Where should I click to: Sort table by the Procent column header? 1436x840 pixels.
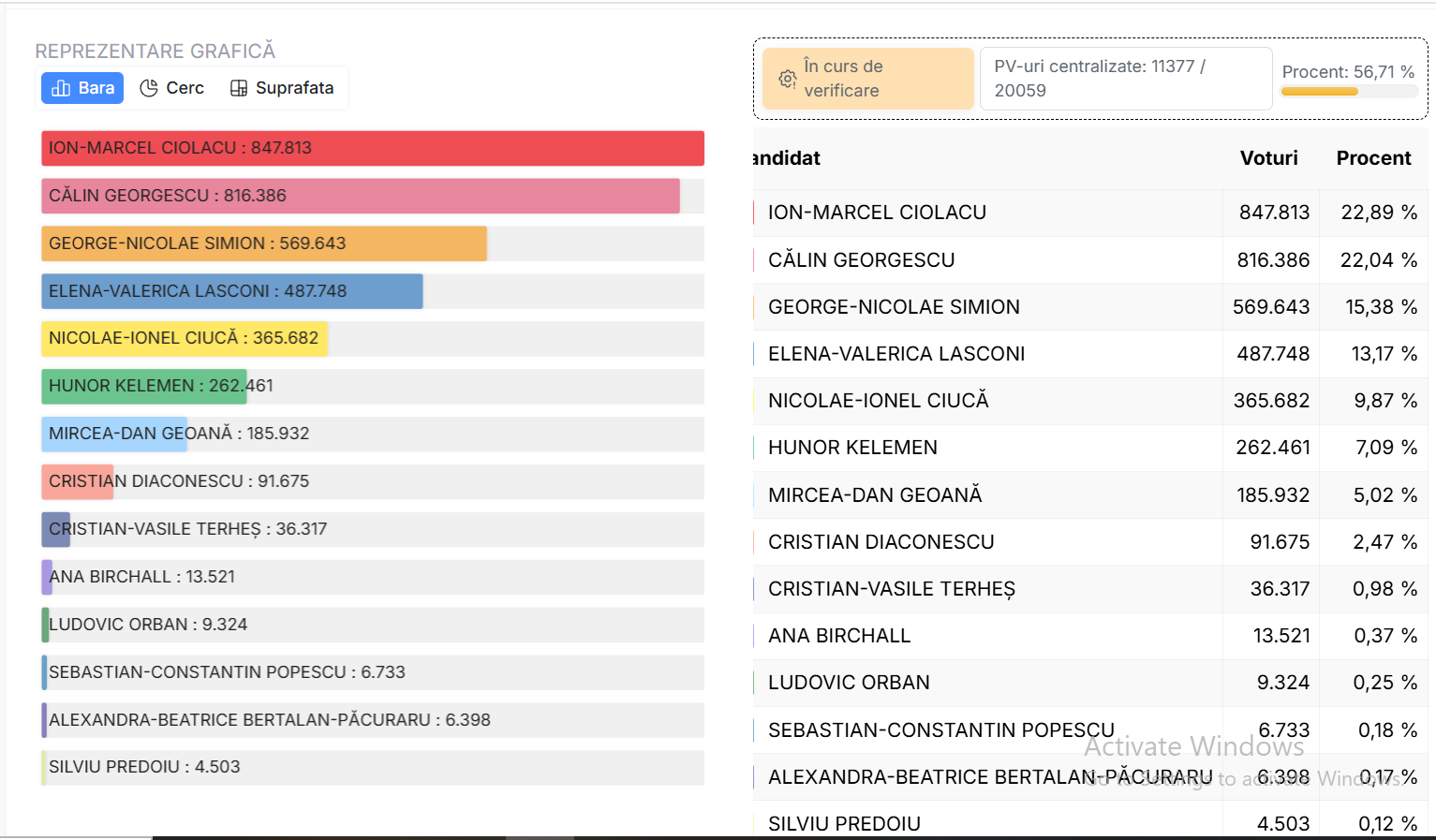(x=1372, y=158)
